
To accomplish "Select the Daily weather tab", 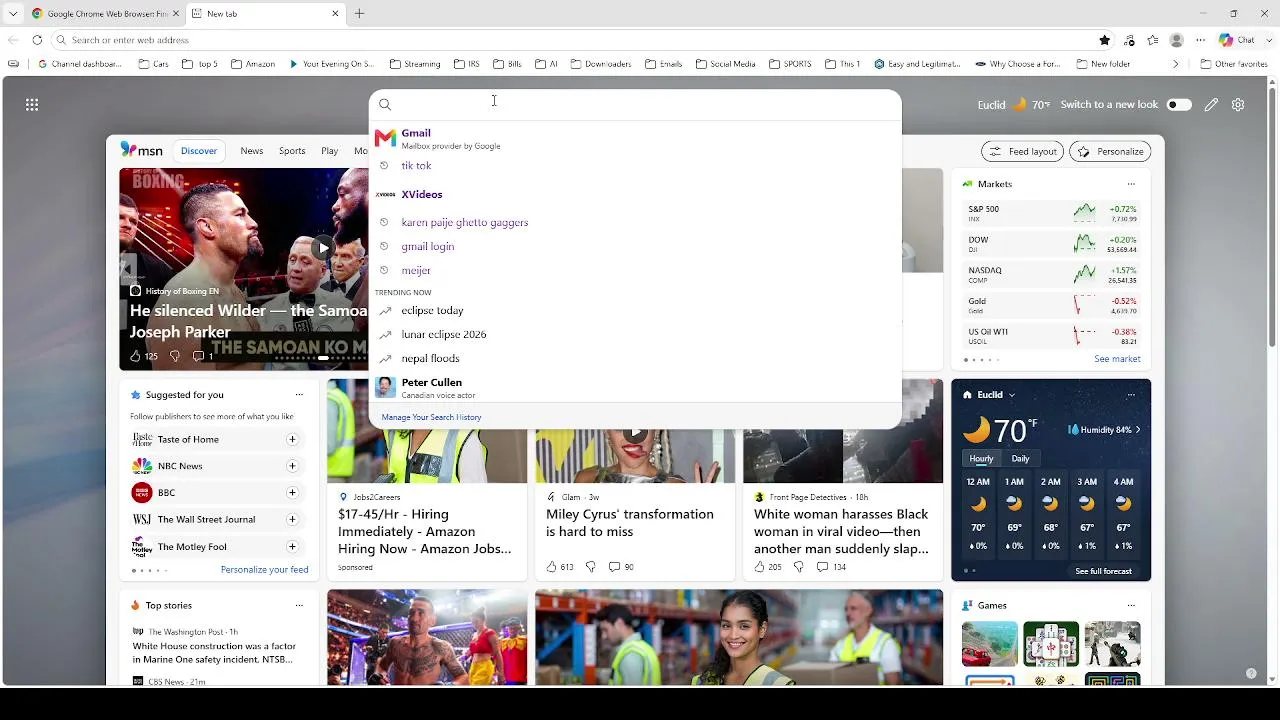I will click(x=1020, y=459).
